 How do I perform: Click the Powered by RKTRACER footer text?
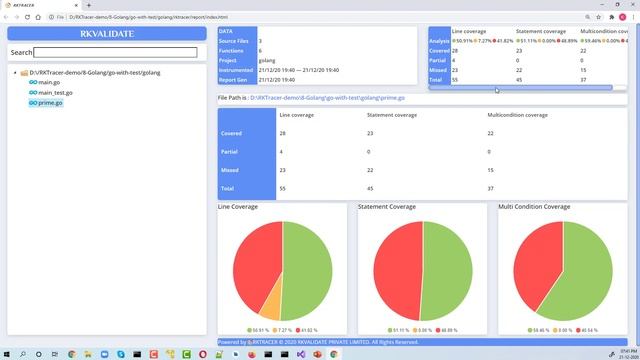coord(318,342)
